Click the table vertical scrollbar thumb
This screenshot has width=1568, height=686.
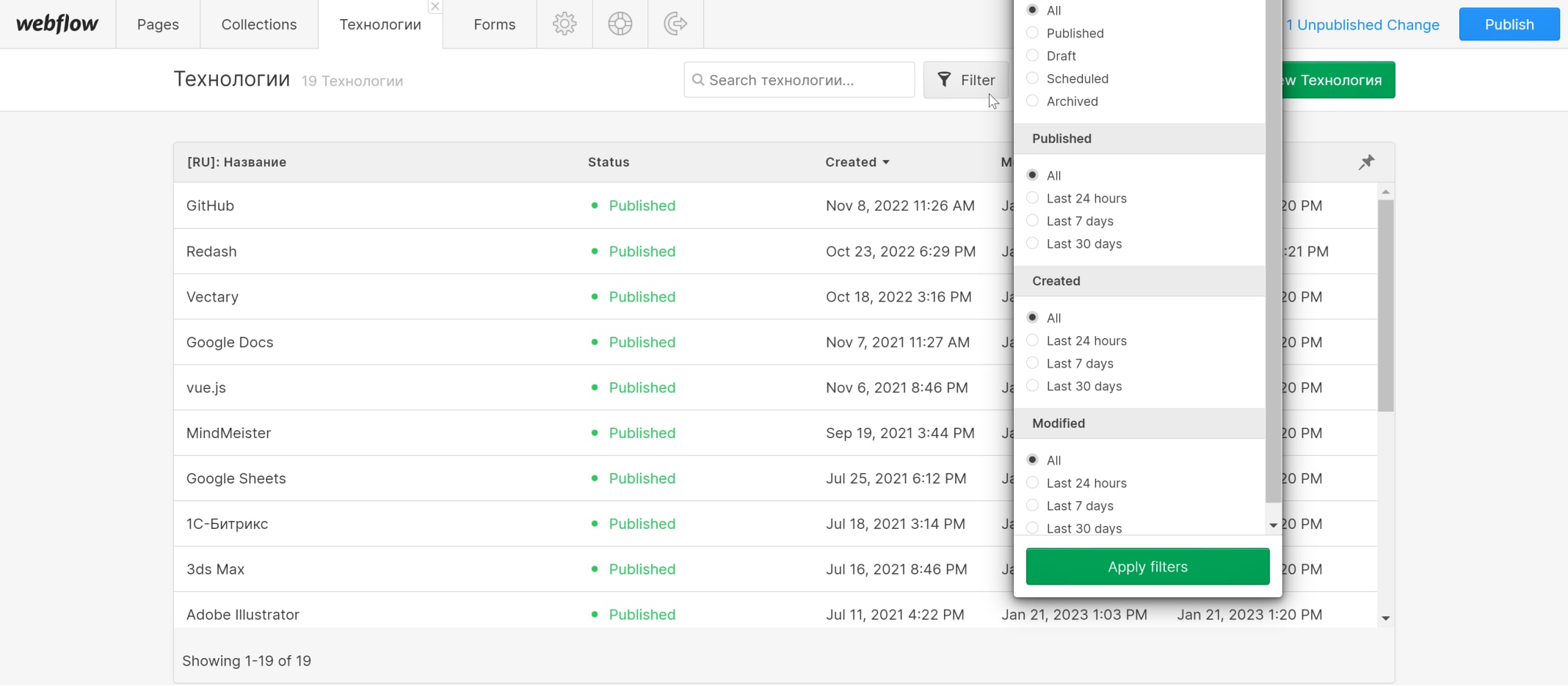[x=1386, y=305]
